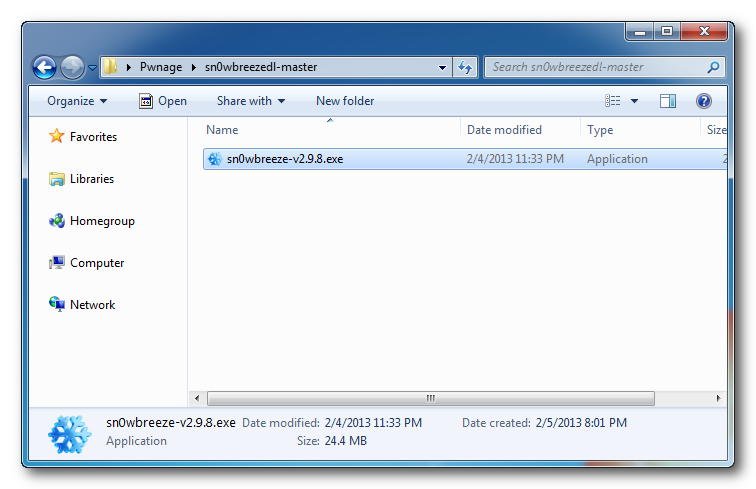Click the Favorites star icon
Image resolution: width=756 pixels, height=489 pixels.
pos(56,136)
